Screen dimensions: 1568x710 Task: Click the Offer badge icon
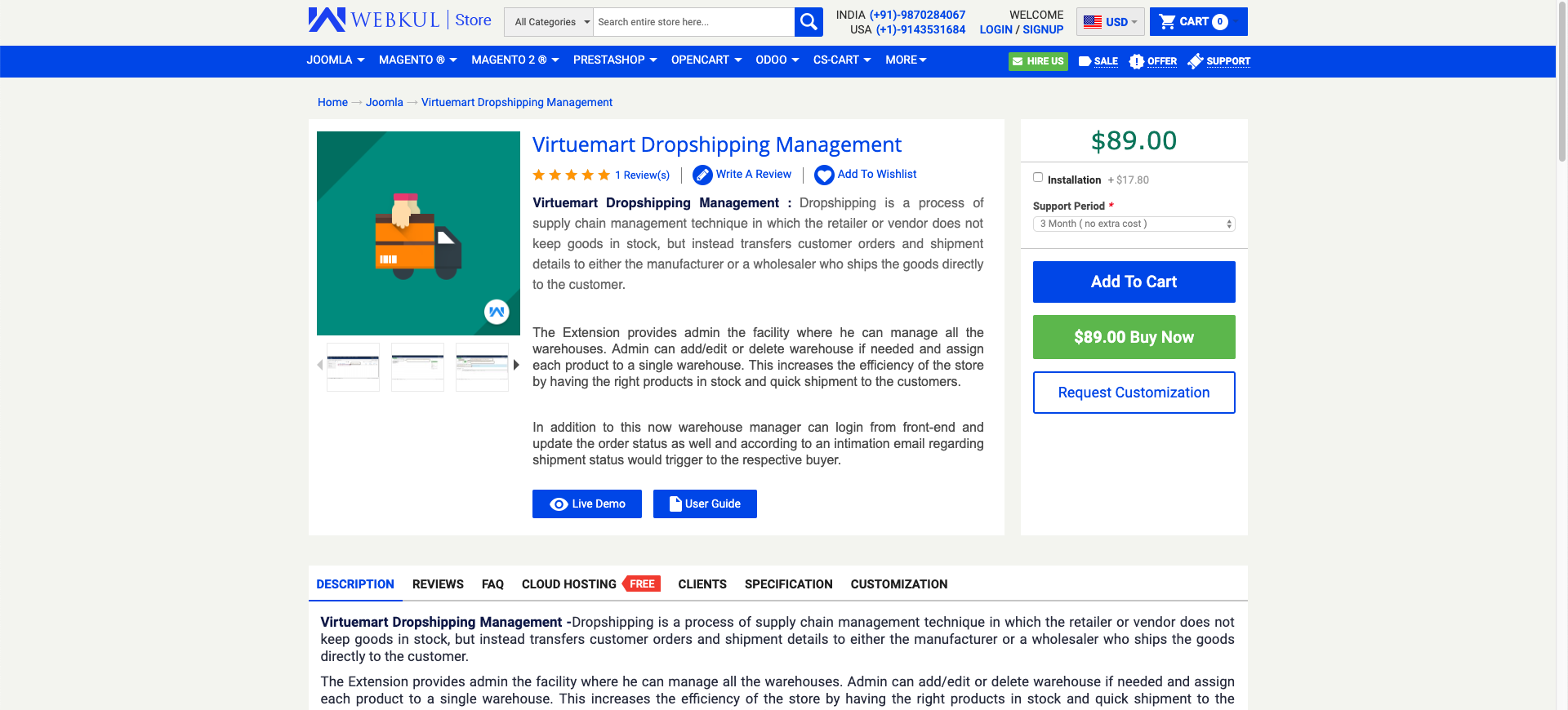1136,61
